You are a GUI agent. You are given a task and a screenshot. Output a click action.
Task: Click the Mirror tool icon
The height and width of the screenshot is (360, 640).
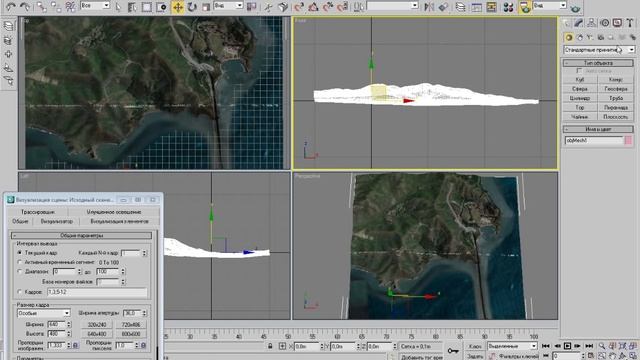coord(429,7)
